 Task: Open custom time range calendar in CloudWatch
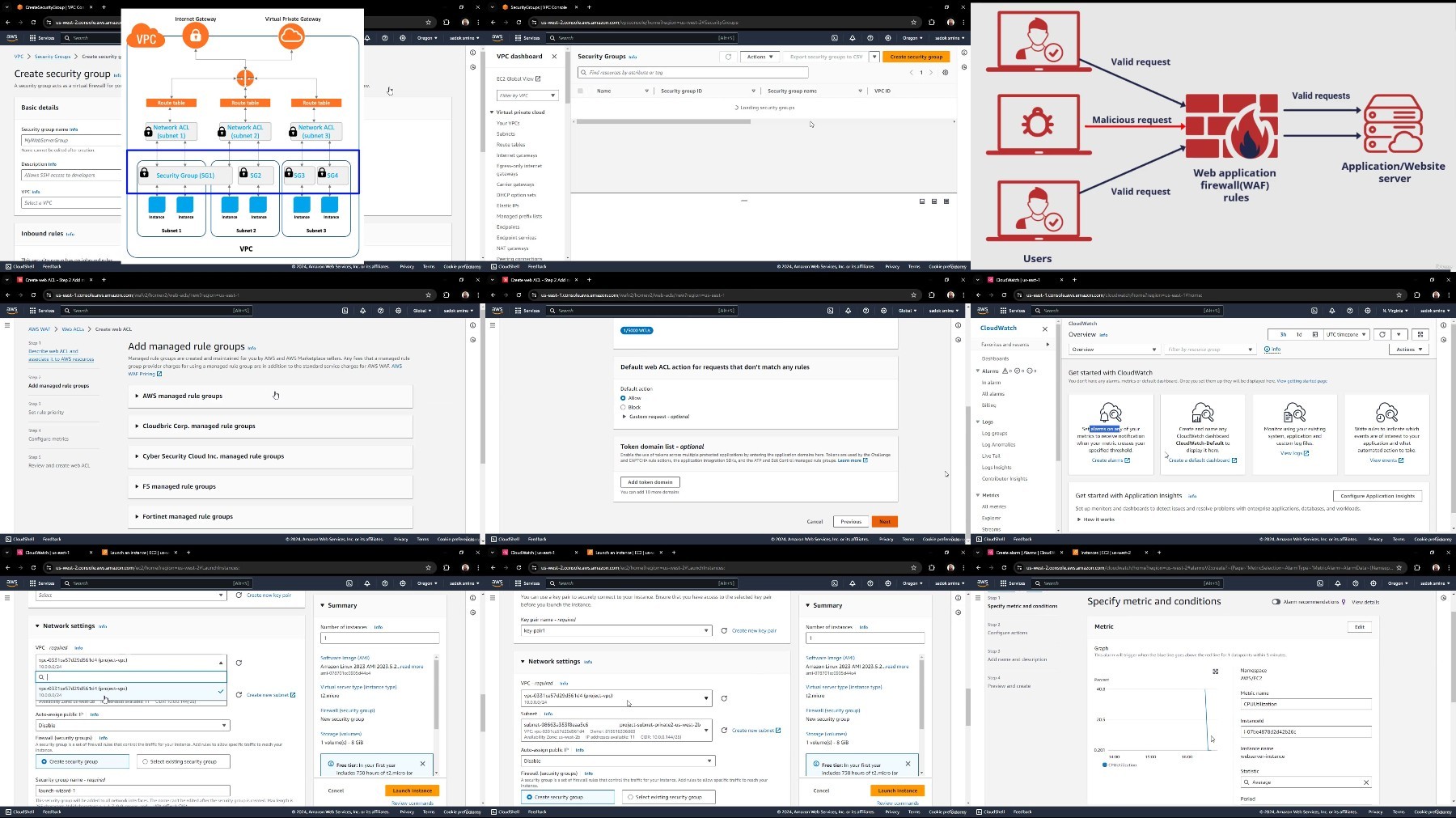[x=1315, y=334]
